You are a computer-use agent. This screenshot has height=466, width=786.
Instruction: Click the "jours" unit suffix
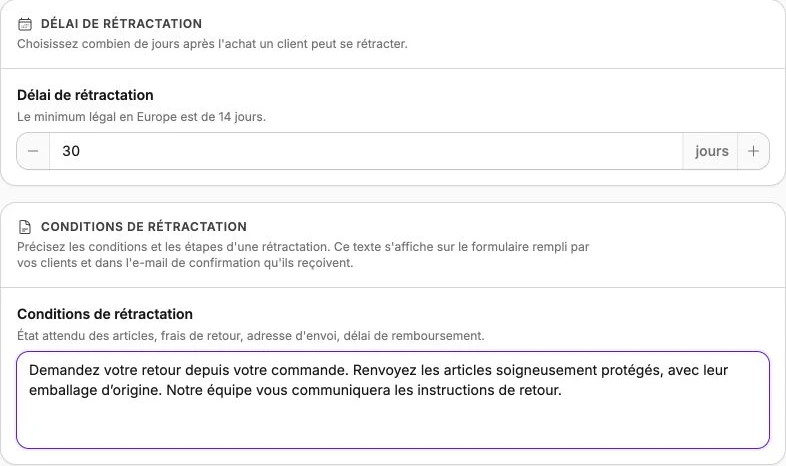711,151
